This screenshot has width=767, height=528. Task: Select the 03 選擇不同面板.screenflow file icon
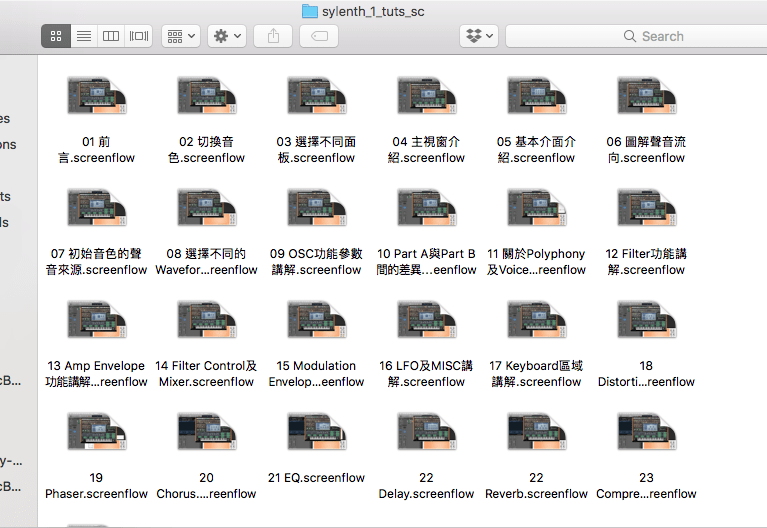point(316,95)
